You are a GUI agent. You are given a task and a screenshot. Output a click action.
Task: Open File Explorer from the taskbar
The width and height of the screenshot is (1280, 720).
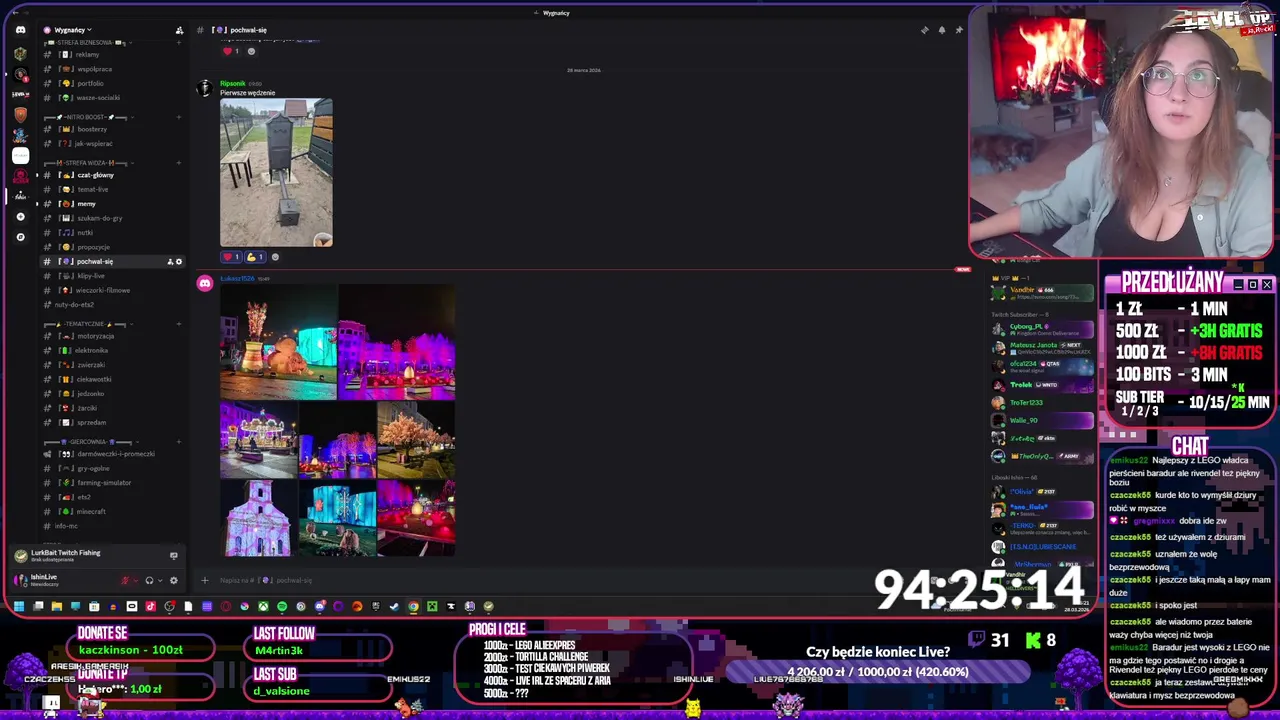[x=57, y=606]
